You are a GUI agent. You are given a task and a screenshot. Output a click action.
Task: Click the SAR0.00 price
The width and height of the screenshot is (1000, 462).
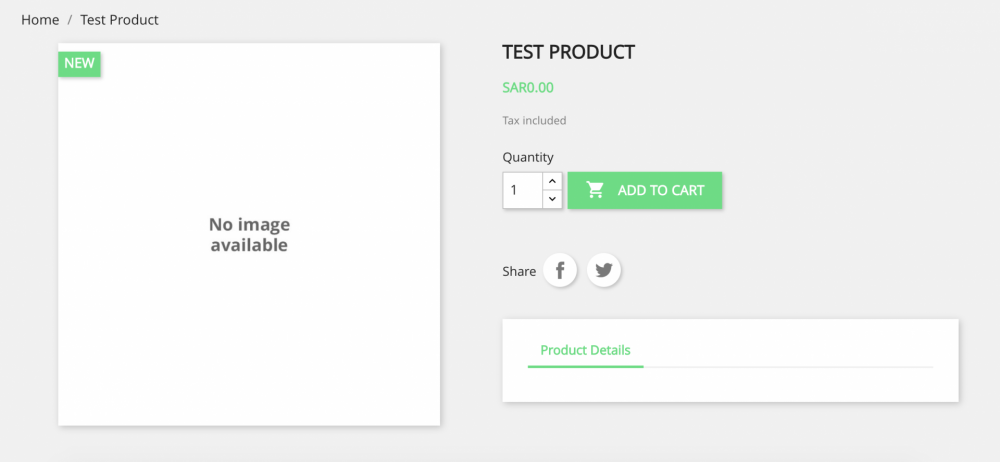pos(528,88)
